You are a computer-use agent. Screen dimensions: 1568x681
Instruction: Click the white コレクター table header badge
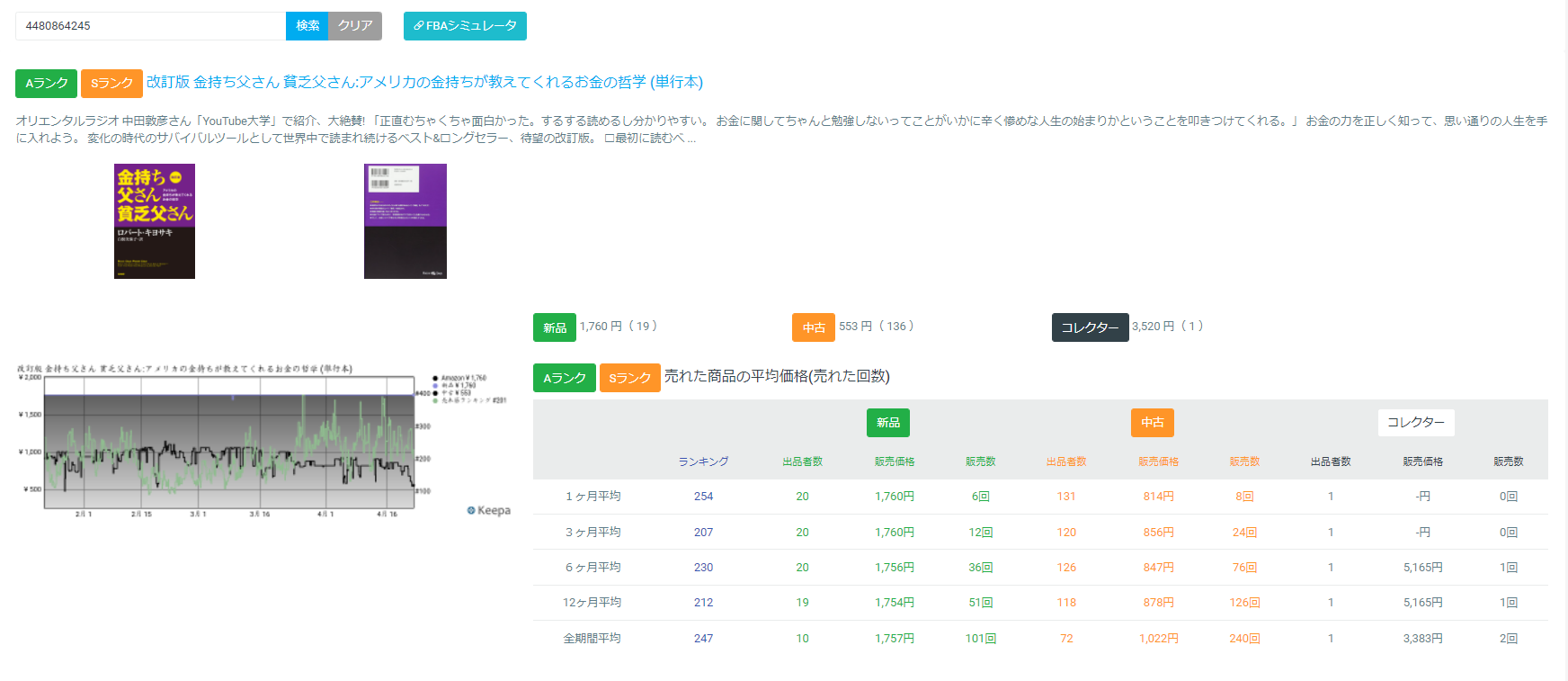point(1416,423)
